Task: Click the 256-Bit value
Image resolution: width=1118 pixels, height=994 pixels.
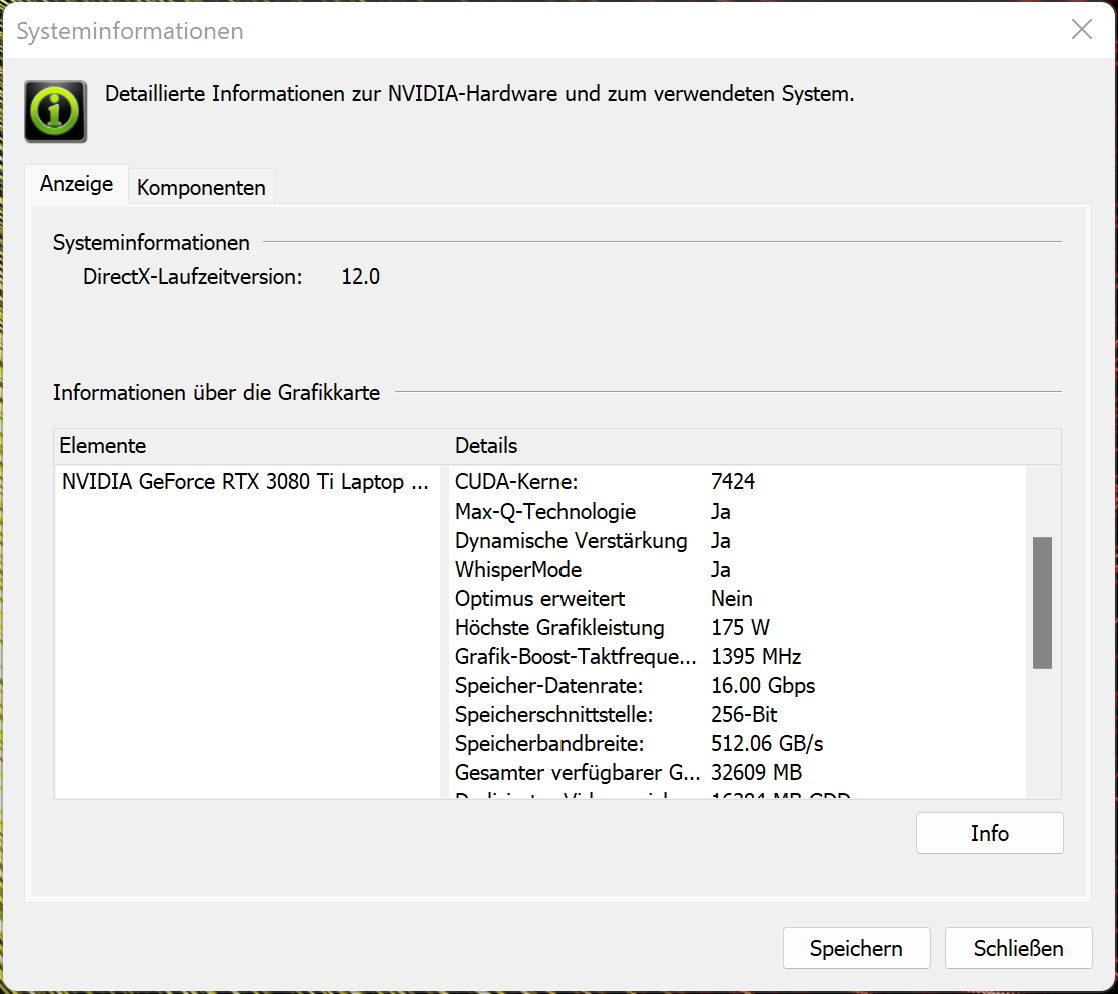Action: pos(744,714)
